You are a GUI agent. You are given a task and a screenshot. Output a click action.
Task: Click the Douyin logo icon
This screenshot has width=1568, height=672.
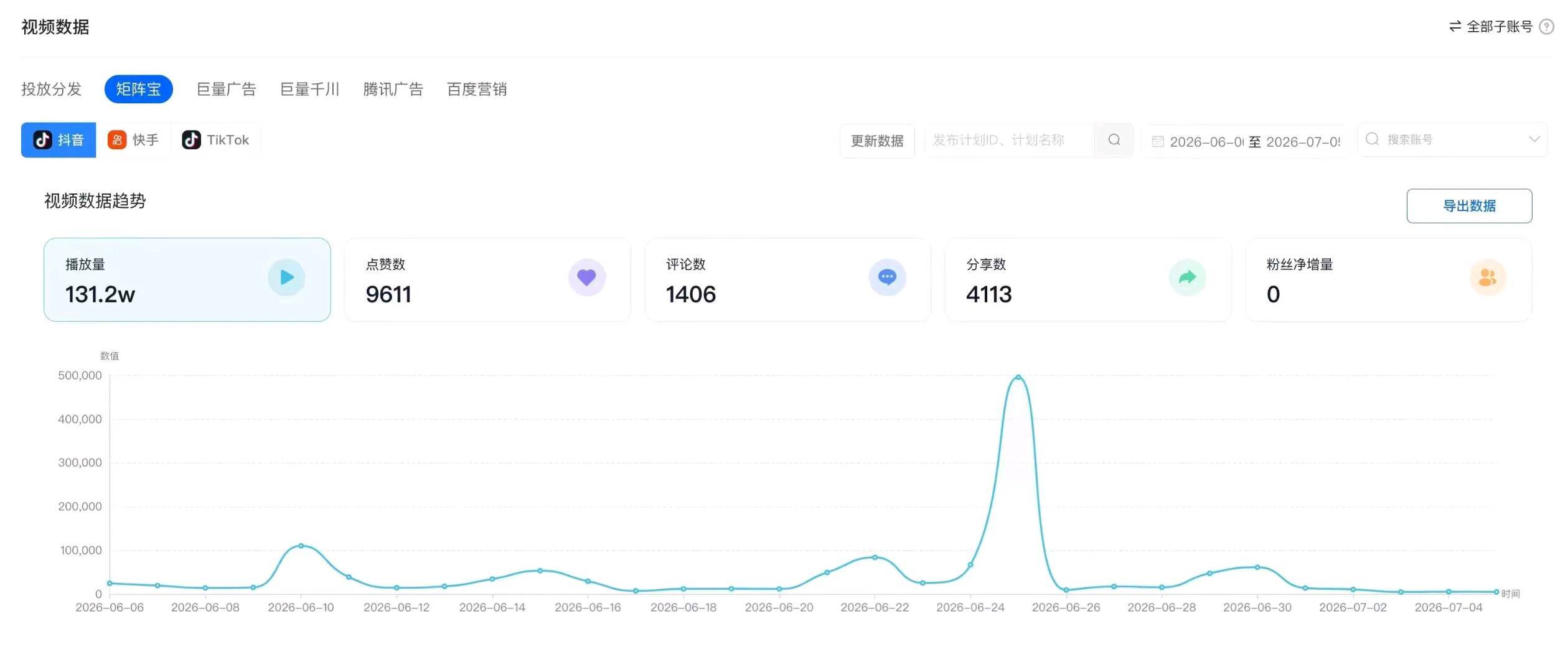pos(42,140)
